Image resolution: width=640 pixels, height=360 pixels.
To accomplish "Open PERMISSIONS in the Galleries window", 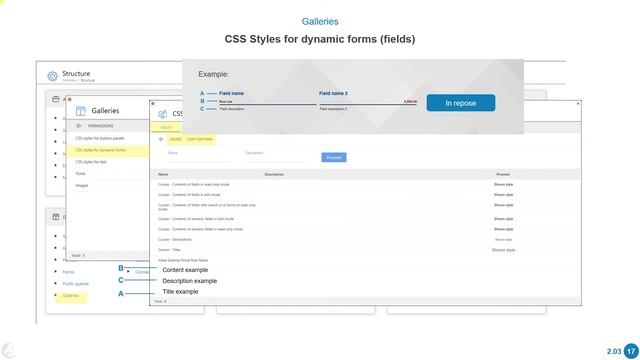I will point(100,126).
